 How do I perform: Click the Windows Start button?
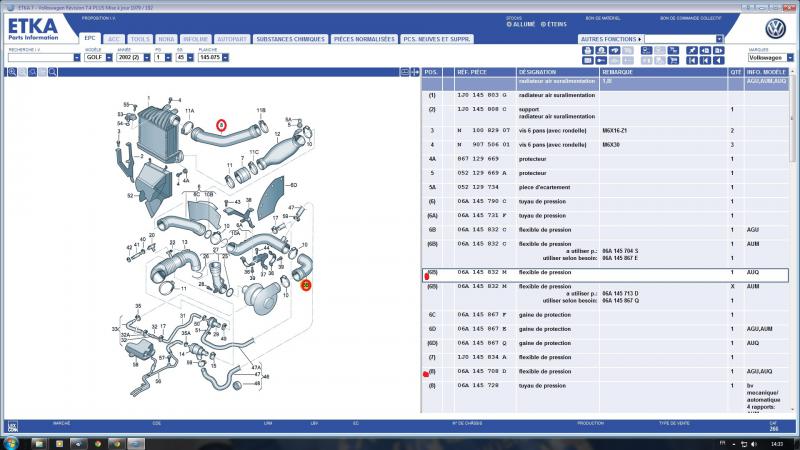[11, 443]
